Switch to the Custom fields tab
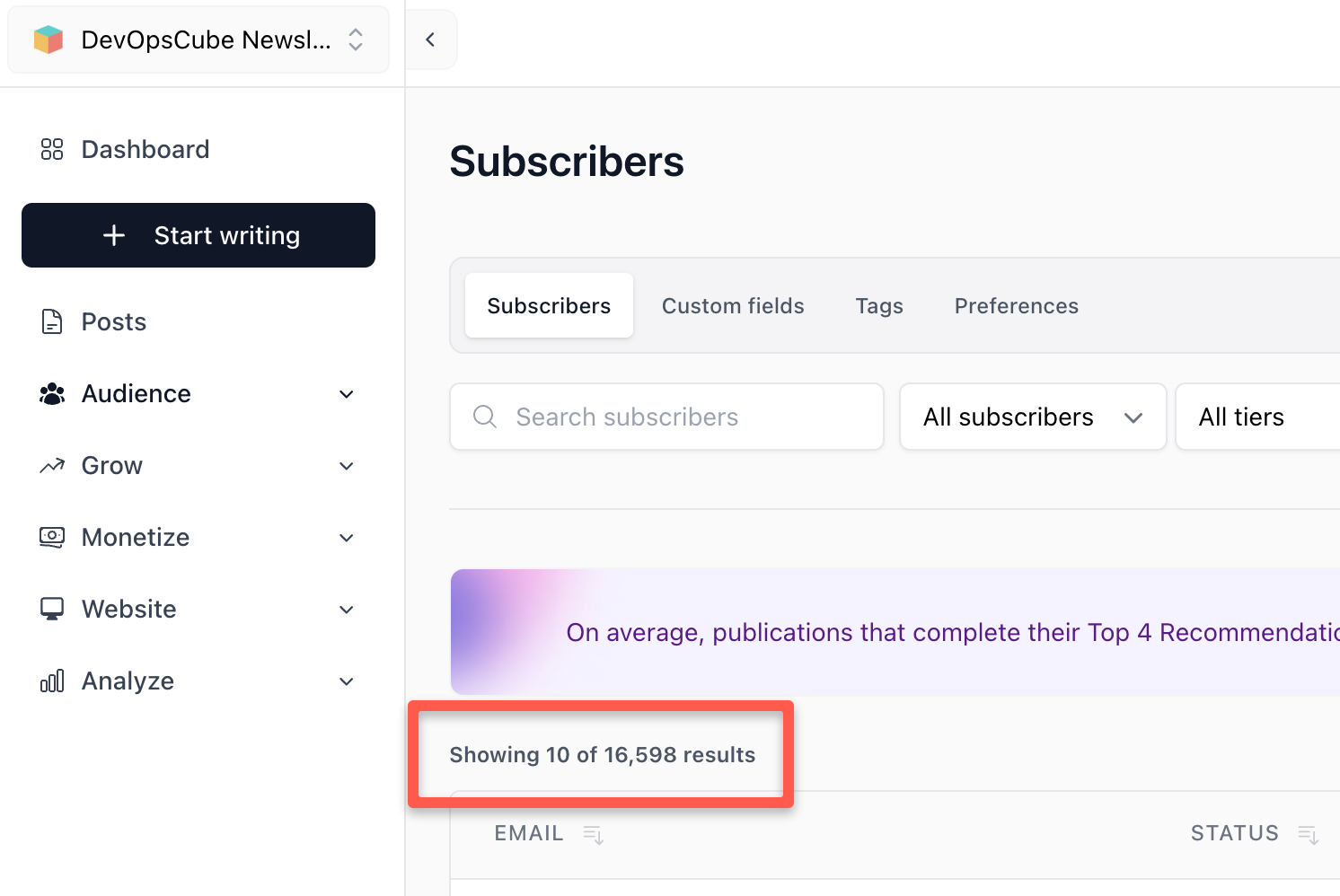The height and width of the screenshot is (896, 1340). (x=733, y=305)
